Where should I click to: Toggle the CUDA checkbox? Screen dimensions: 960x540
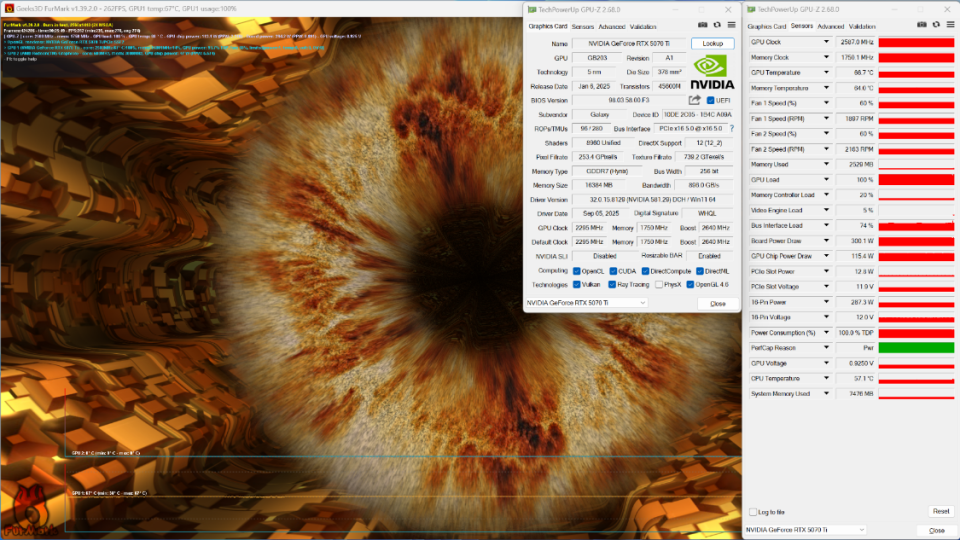pos(613,271)
